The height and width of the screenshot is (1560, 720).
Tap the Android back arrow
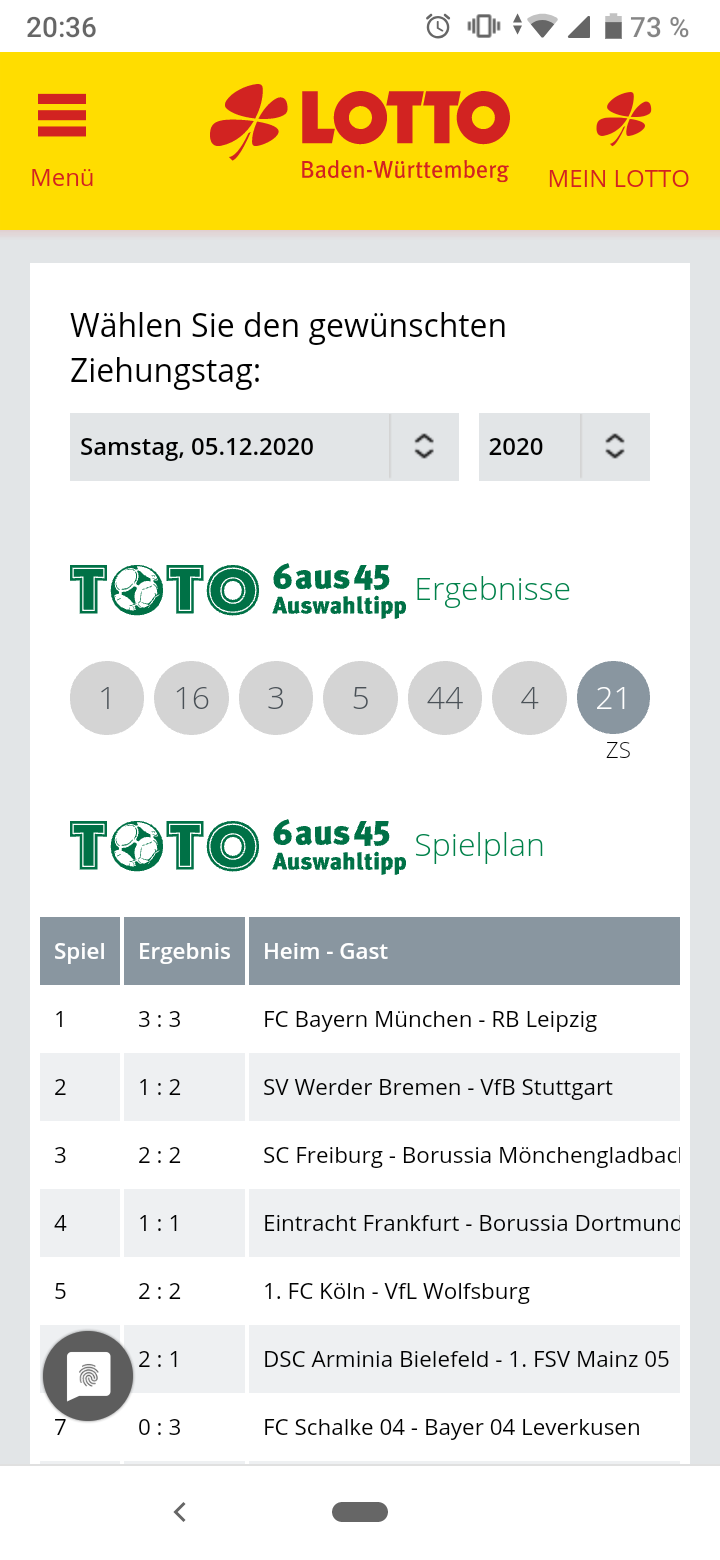point(180,1512)
